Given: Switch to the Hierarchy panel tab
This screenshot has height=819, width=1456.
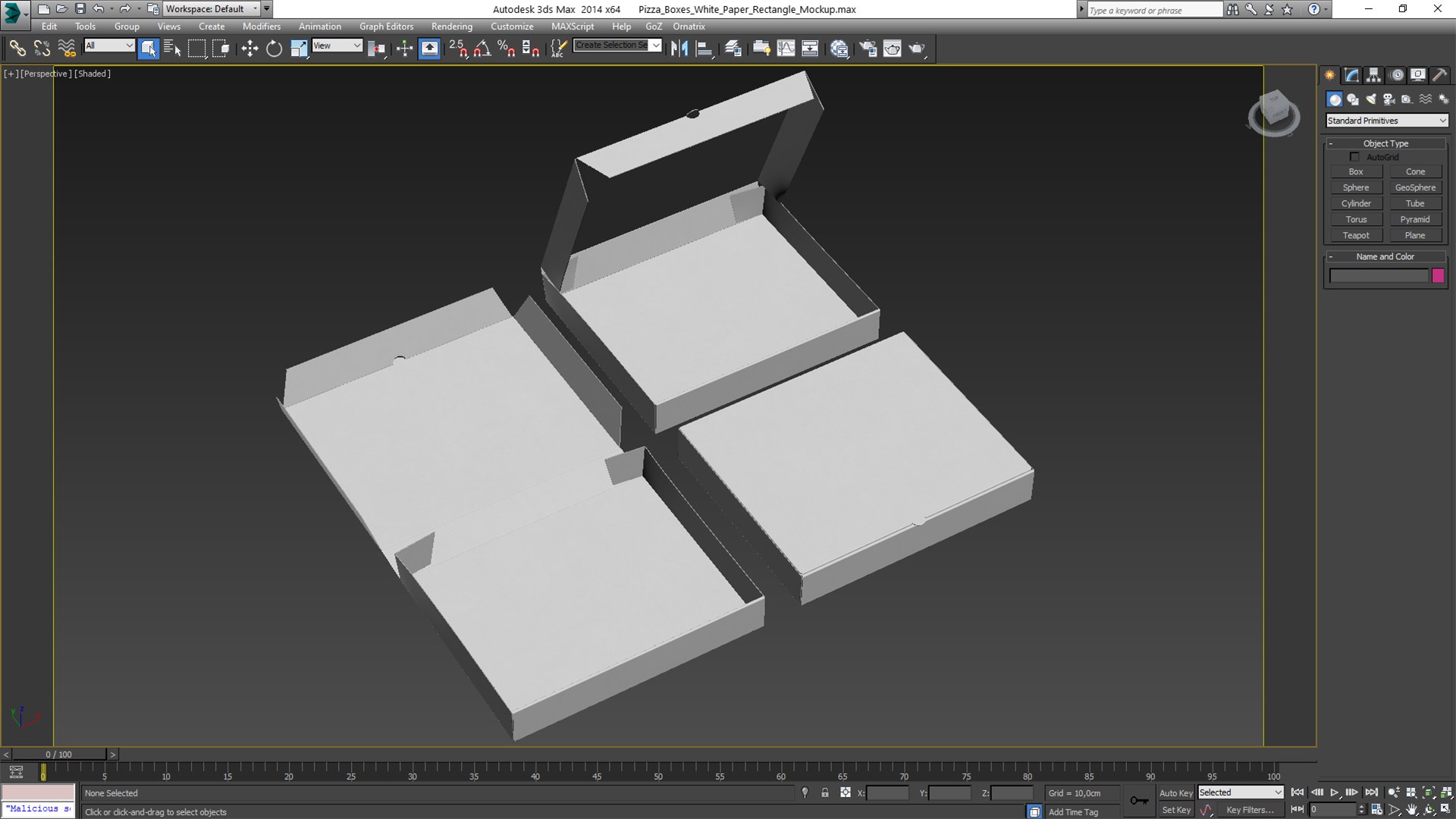Looking at the screenshot, I should (x=1374, y=75).
